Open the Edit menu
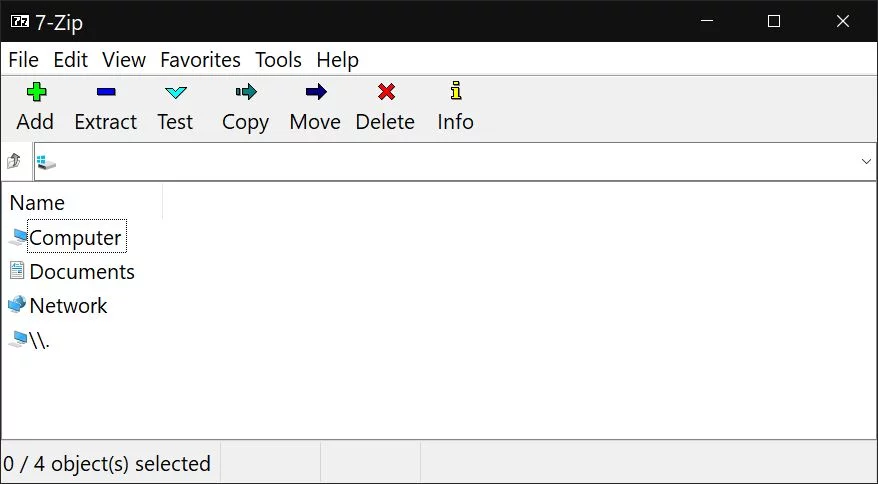Screen dimensions: 878x484 pos(71,59)
